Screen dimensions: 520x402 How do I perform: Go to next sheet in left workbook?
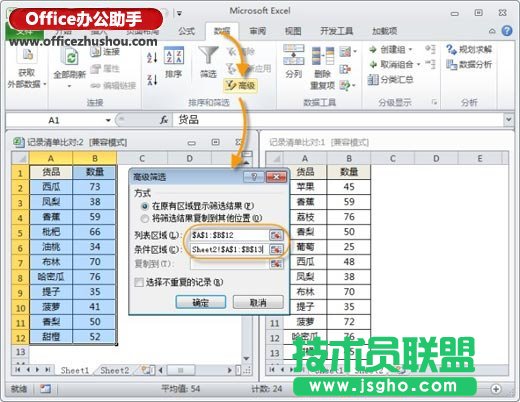(37, 370)
